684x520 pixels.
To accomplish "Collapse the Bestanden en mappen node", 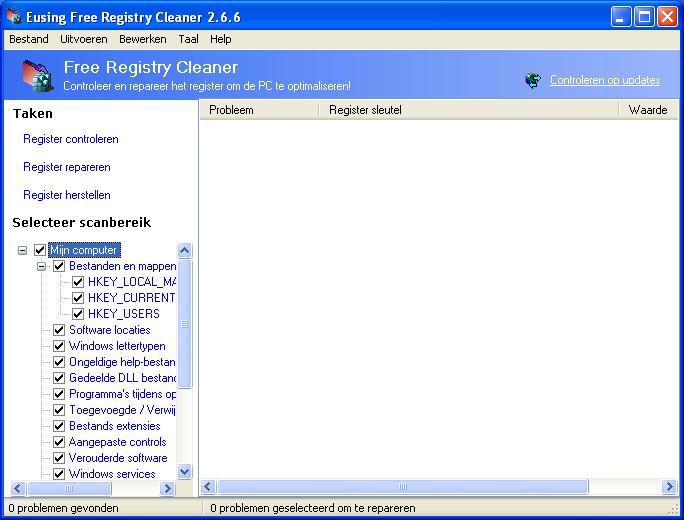I will pyautogui.click(x=42, y=266).
